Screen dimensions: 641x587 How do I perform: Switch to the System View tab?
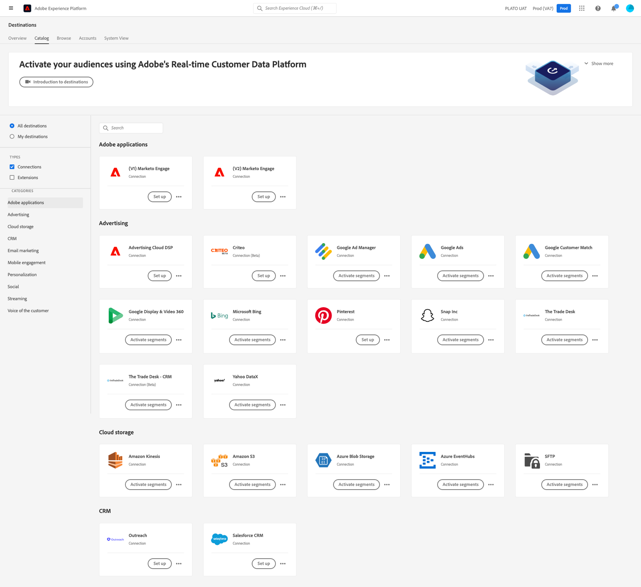(x=116, y=38)
